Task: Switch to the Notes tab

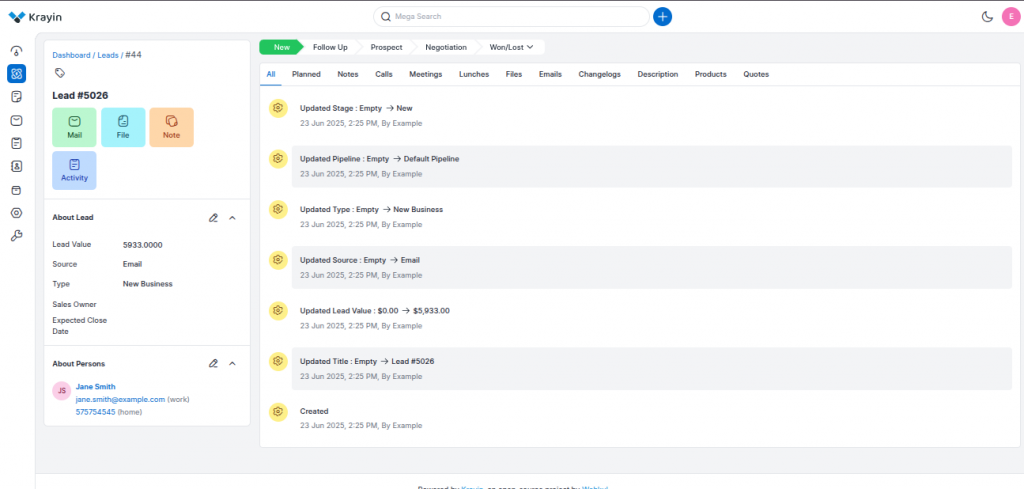Action: (x=348, y=74)
